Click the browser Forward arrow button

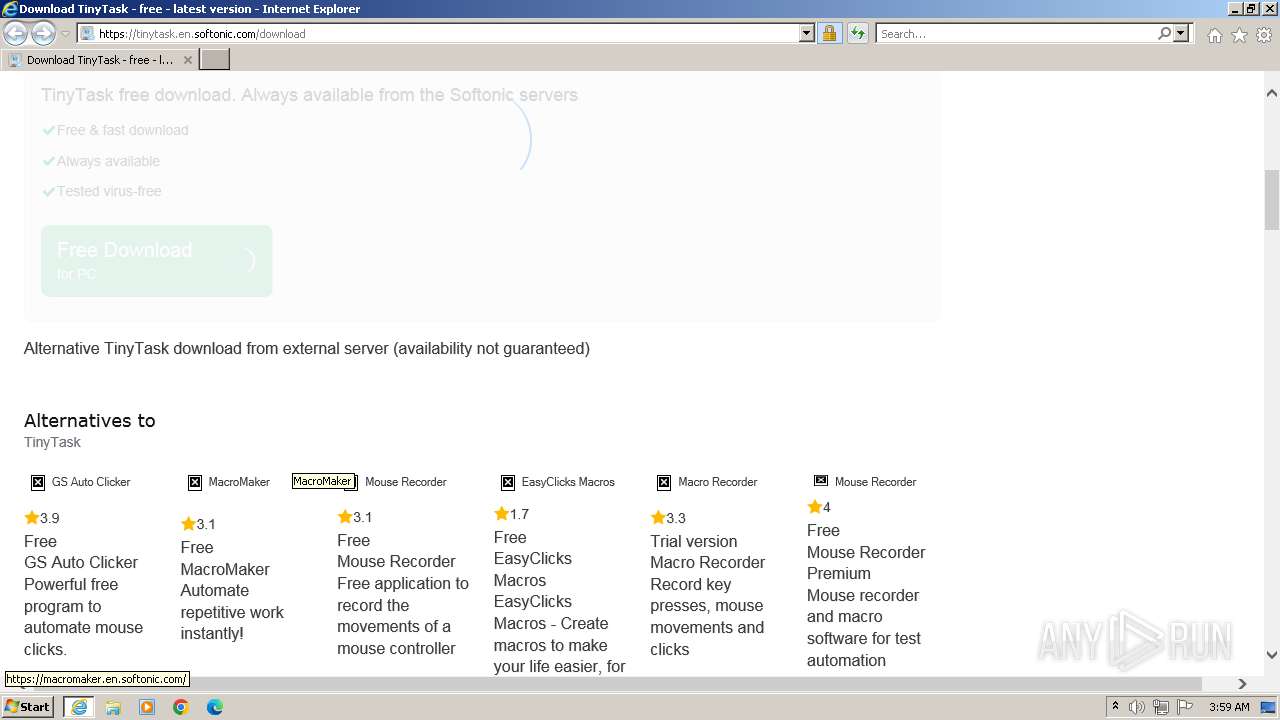click(x=43, y=33)
